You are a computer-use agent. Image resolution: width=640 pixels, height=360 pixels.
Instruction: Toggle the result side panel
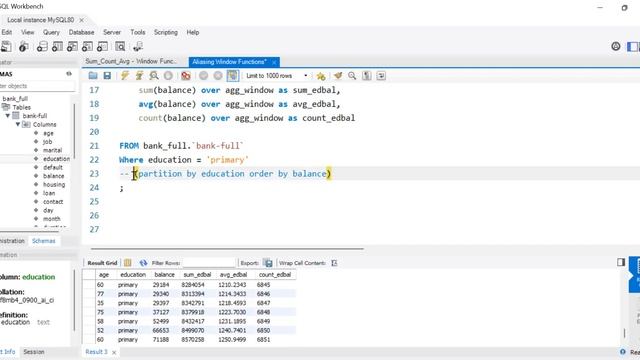(x=621, y=262)
